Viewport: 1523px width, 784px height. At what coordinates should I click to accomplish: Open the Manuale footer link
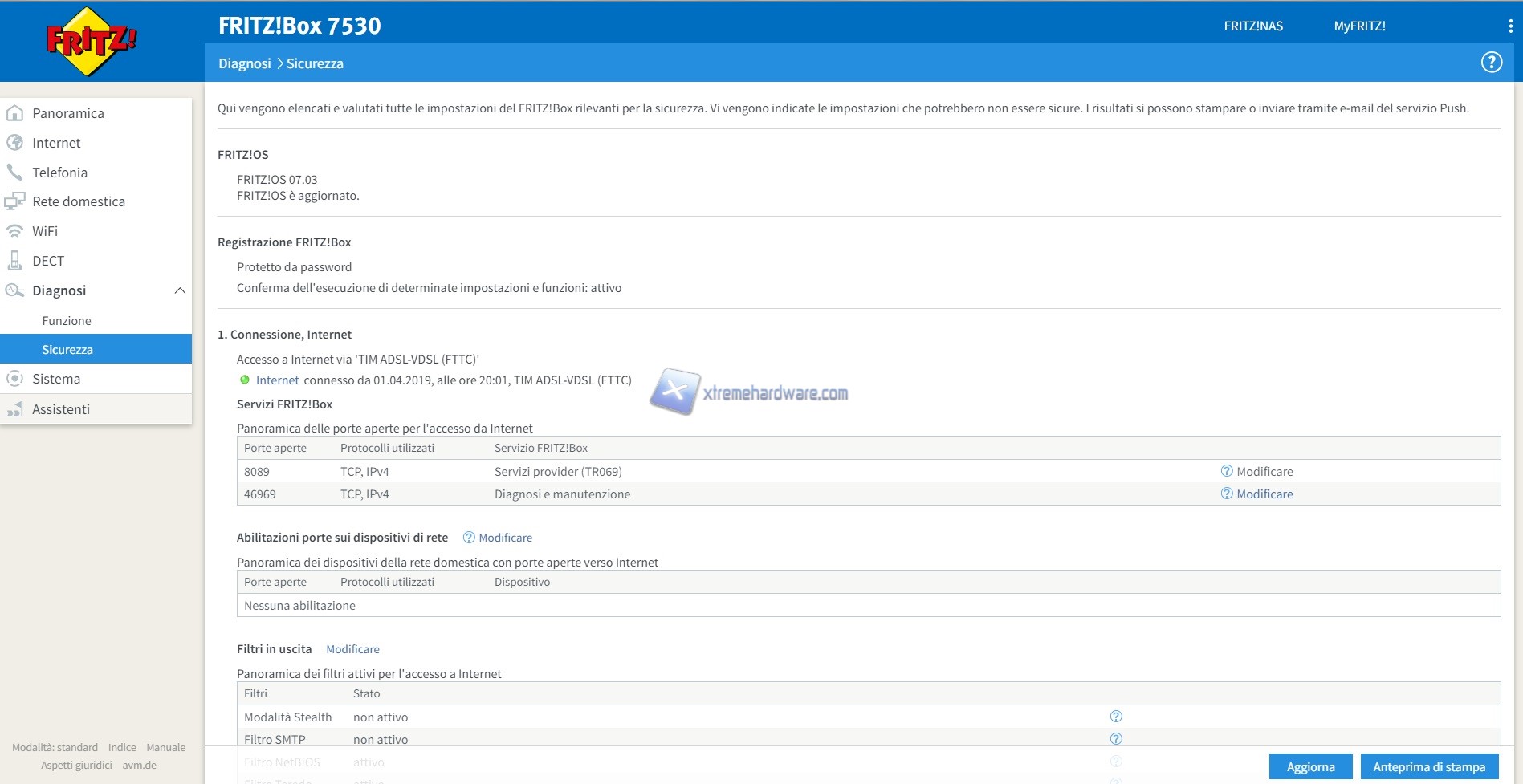pos(165,748)
